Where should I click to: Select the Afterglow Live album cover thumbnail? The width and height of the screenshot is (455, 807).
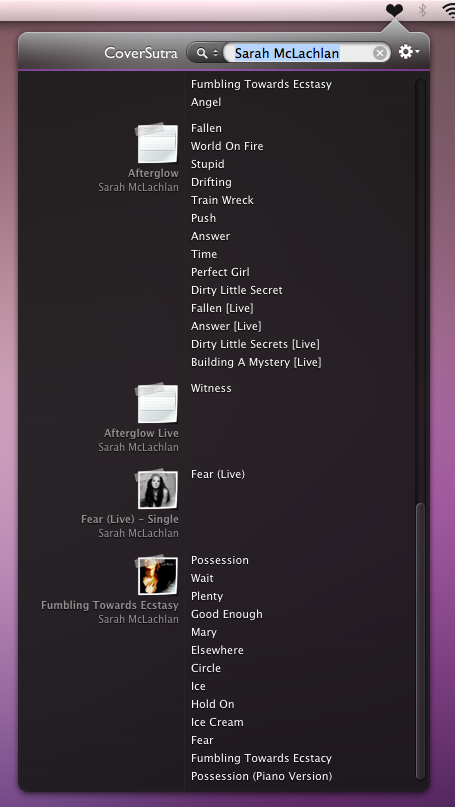[x=157, y=403]
